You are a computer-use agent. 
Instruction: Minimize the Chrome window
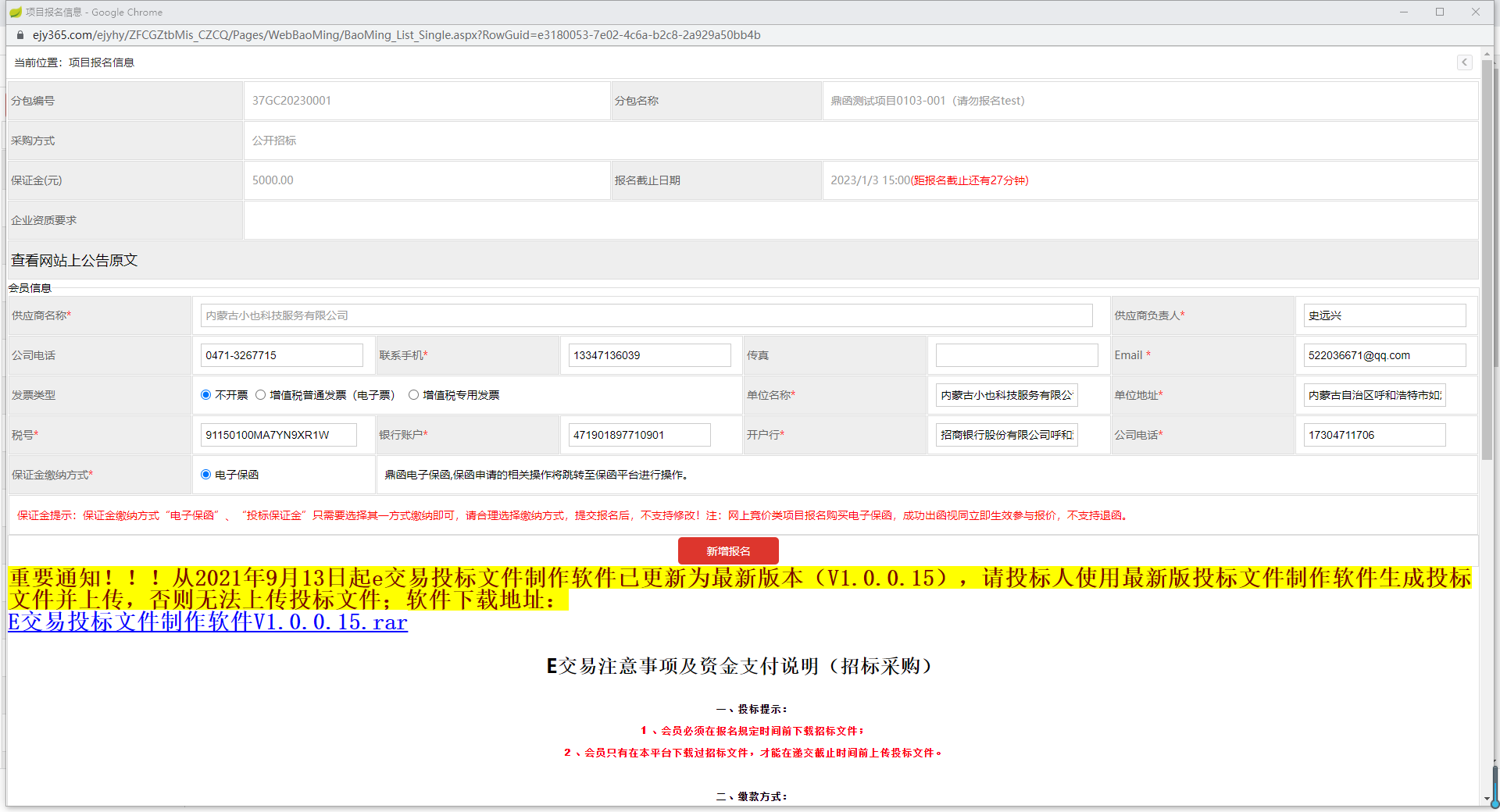[1404, 12]
